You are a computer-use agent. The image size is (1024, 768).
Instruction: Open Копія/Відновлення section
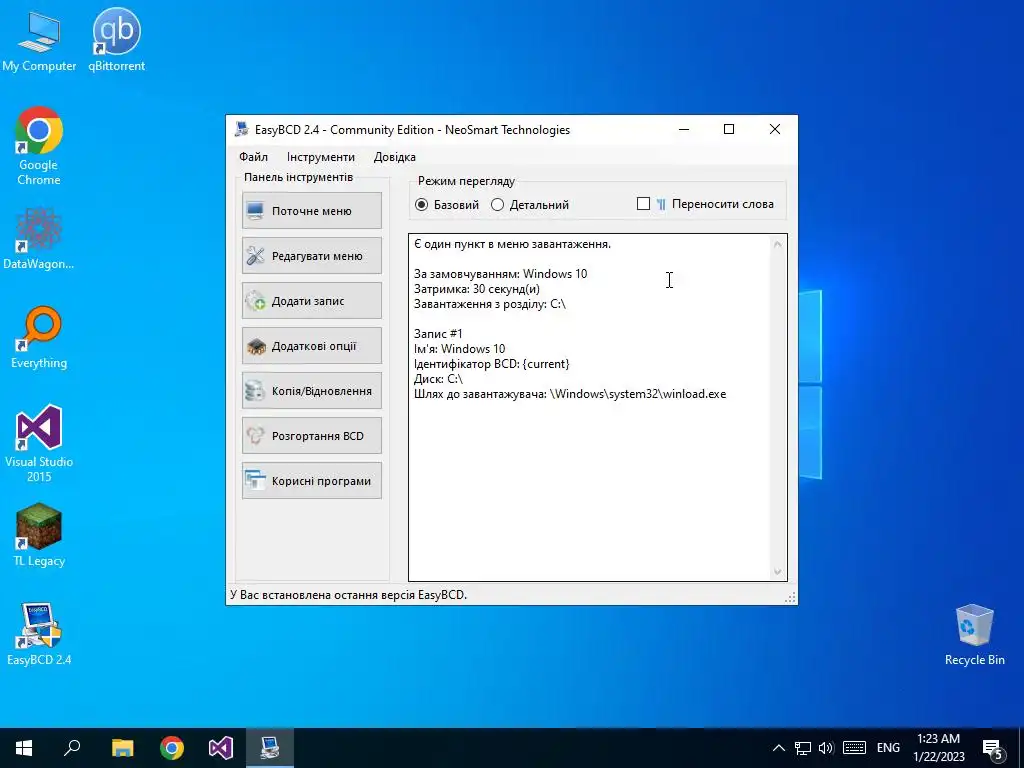tap(312, 391)
